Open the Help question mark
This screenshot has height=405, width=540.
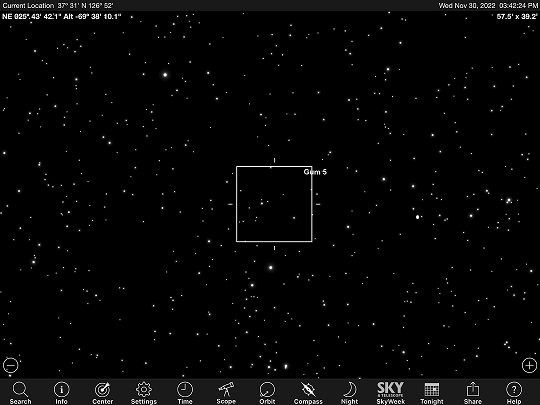(514, 393)
